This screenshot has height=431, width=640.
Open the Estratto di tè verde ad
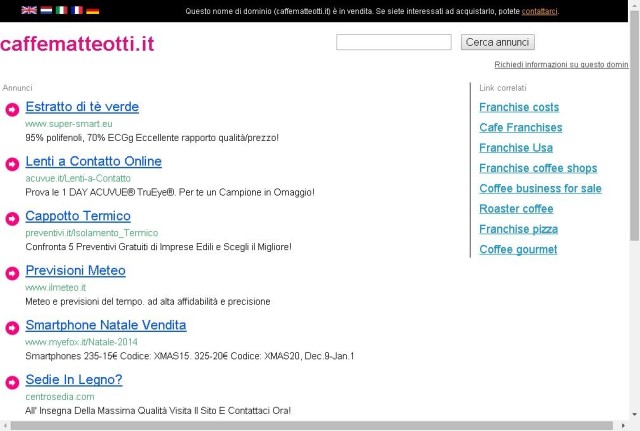[x=82, y=107]
